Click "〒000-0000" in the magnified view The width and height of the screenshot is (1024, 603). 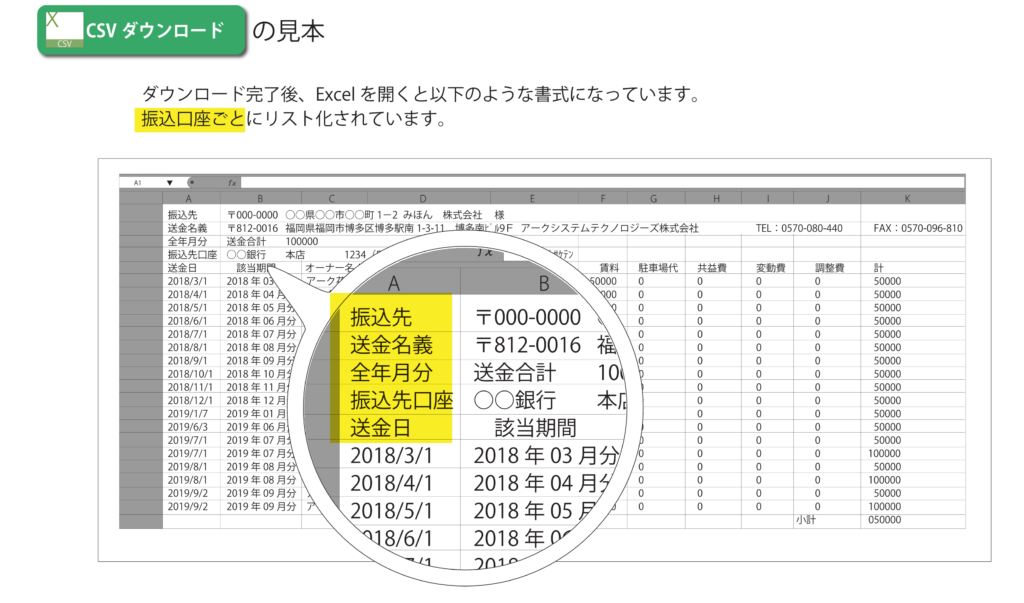point(528,318)
